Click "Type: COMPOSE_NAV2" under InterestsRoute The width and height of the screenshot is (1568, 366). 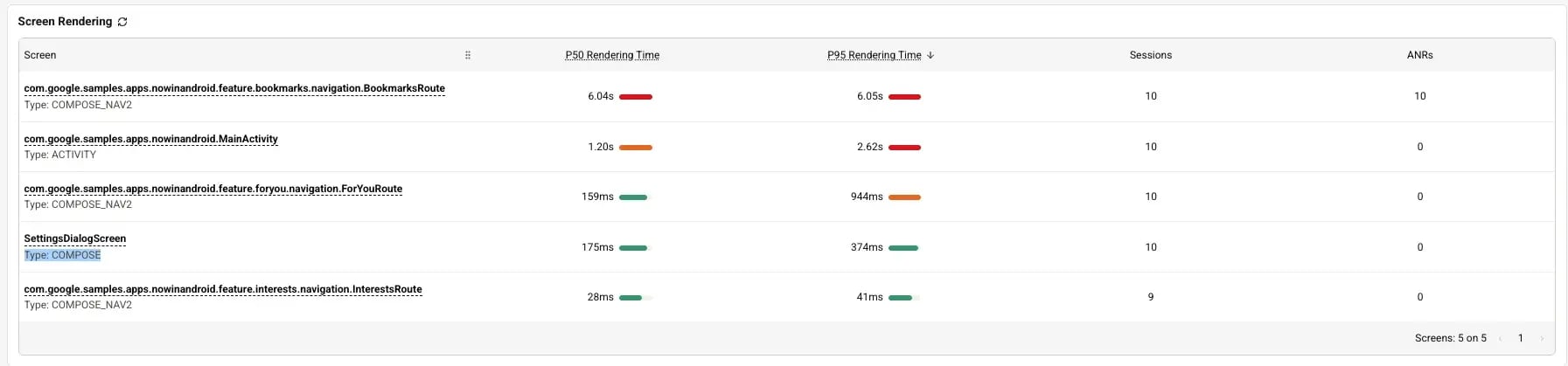(x=78, y=305)
